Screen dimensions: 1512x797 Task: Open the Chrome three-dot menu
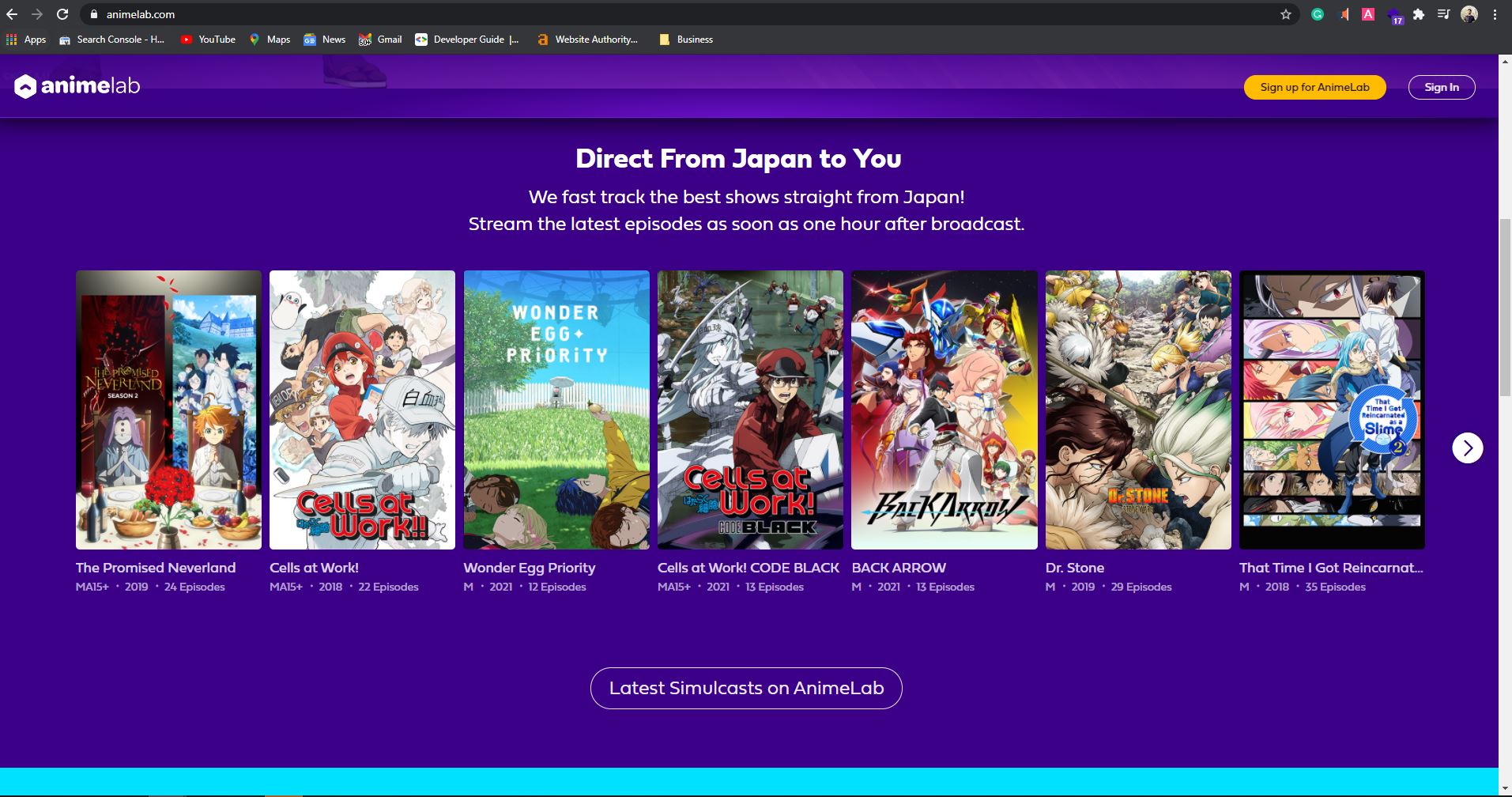tap(1495, 14)
